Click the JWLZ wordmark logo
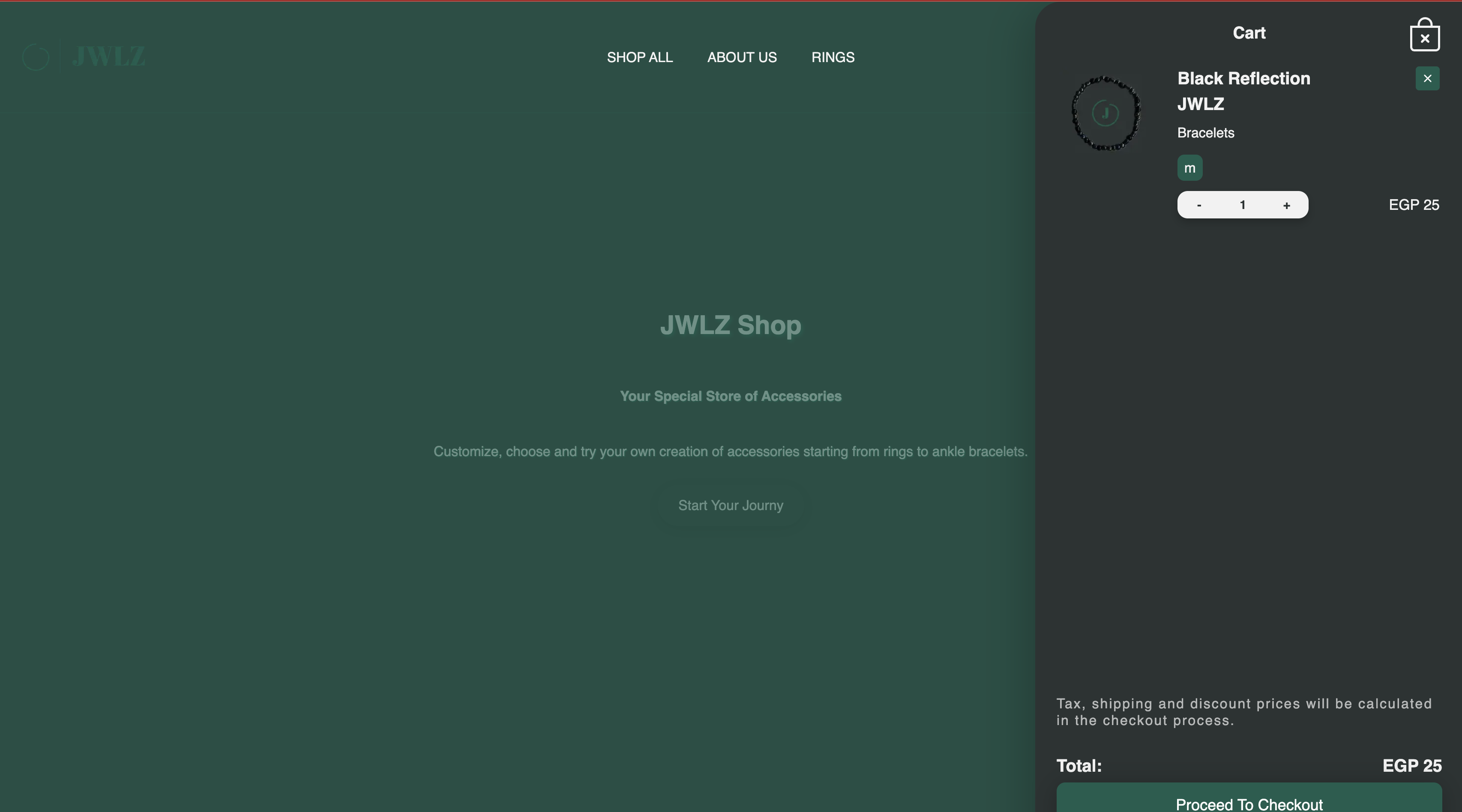 point(108,57)
